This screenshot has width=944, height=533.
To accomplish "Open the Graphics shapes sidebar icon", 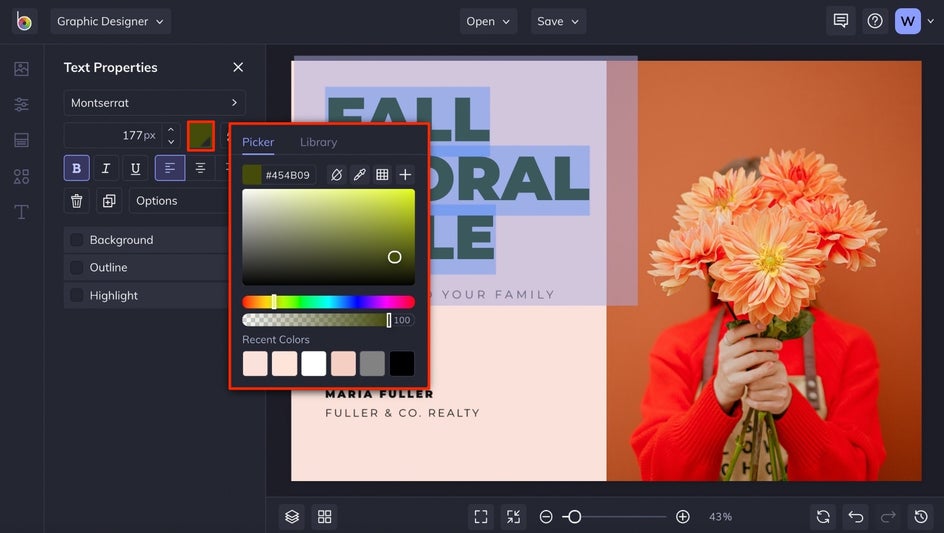I will pyautogui.click(x=22, y=176).
